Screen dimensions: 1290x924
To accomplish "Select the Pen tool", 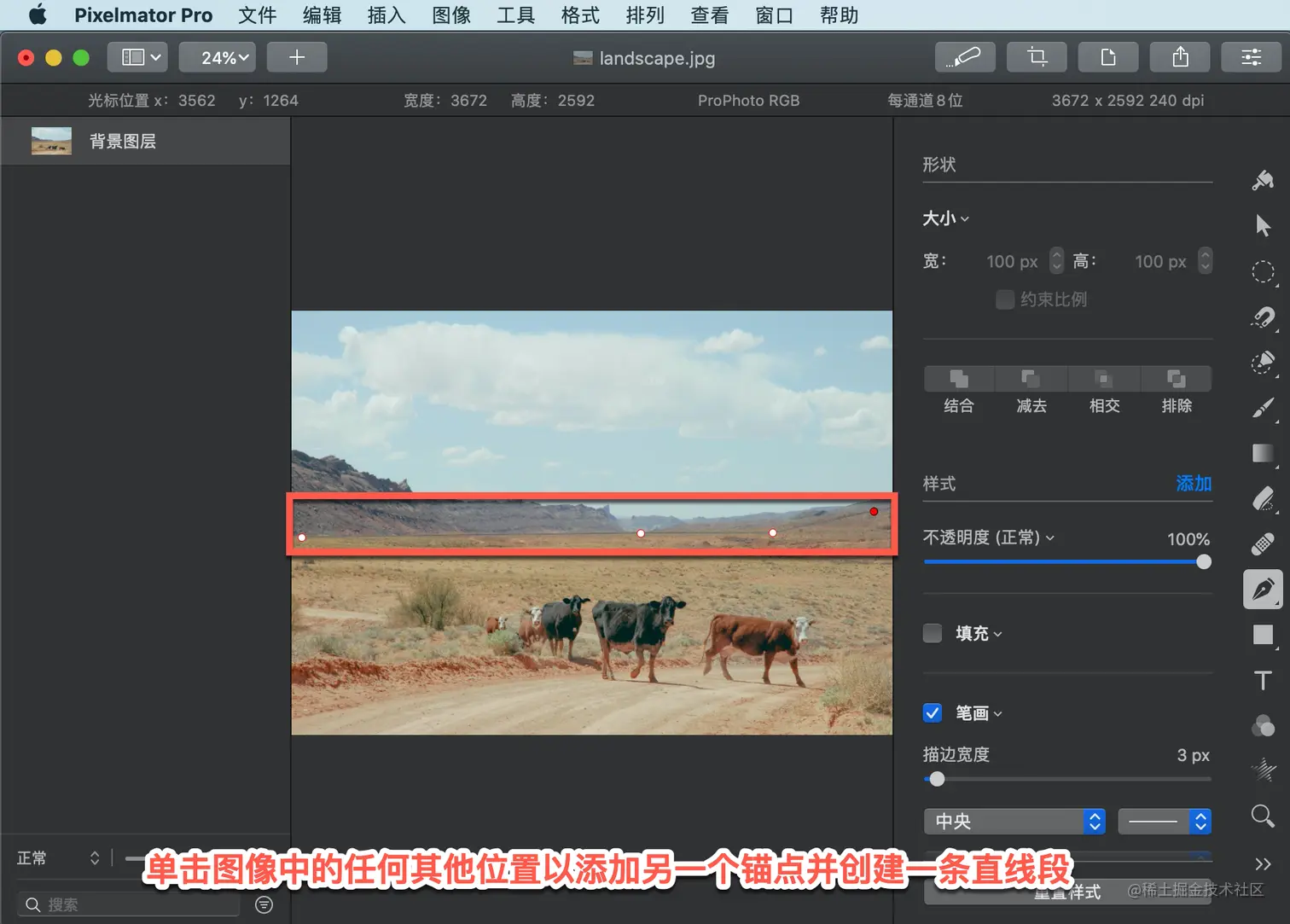I will [x=1263, y=589].
